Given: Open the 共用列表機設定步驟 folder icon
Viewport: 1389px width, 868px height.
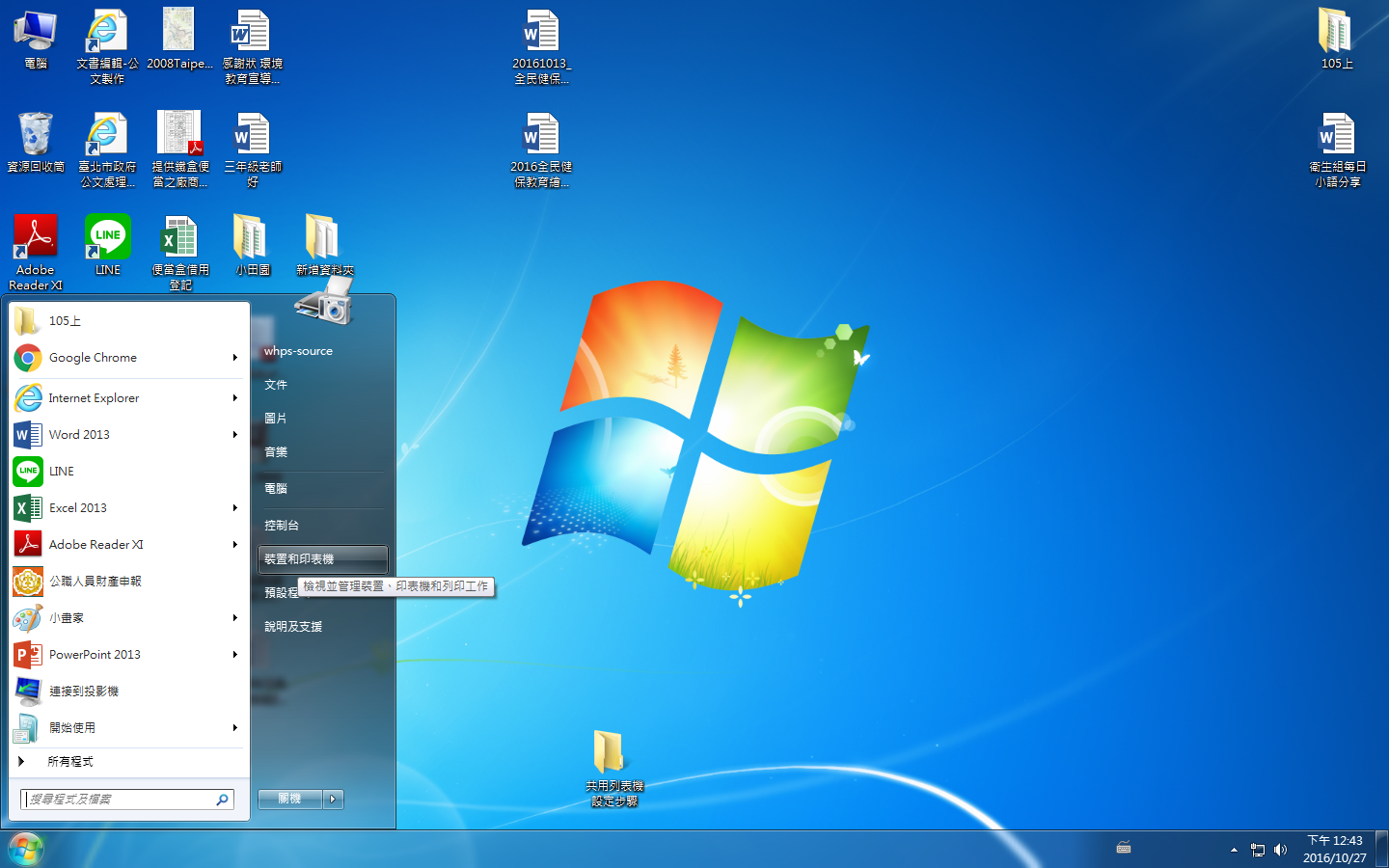Looking at the screenshot, I should click(609, 753).
